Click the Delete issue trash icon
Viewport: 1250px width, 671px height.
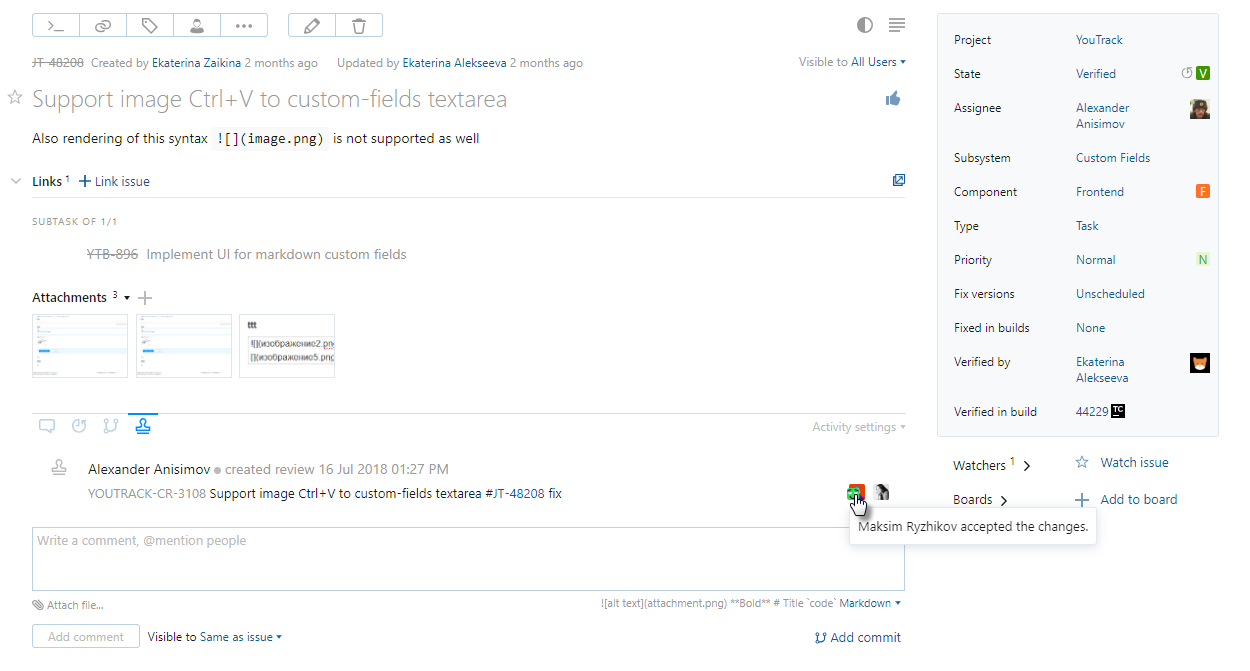tap(359, 26)
